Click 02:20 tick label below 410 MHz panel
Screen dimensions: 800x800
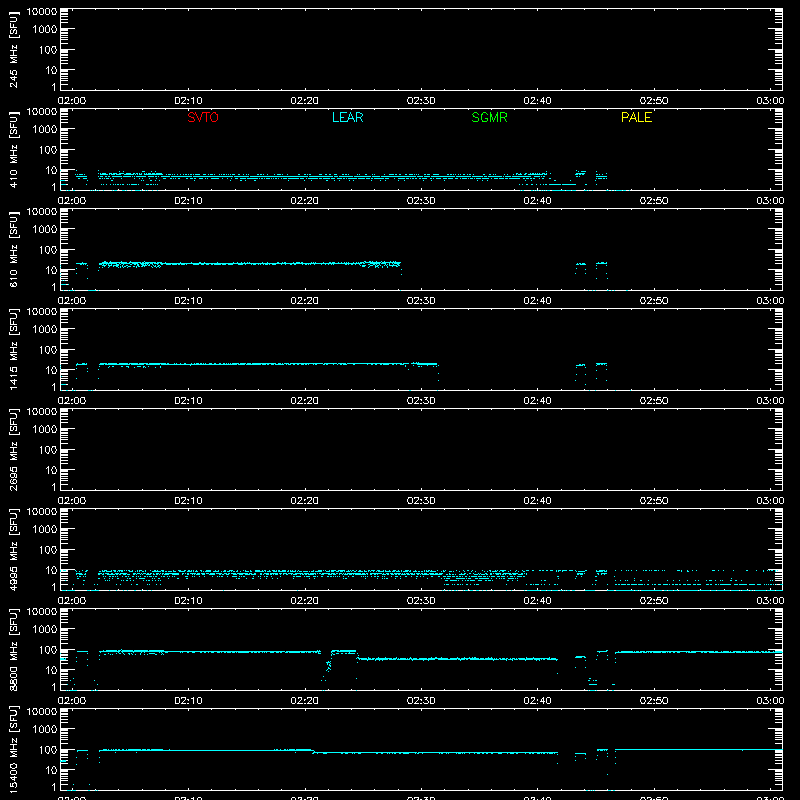pyautogui.click(x=305, y=201)
